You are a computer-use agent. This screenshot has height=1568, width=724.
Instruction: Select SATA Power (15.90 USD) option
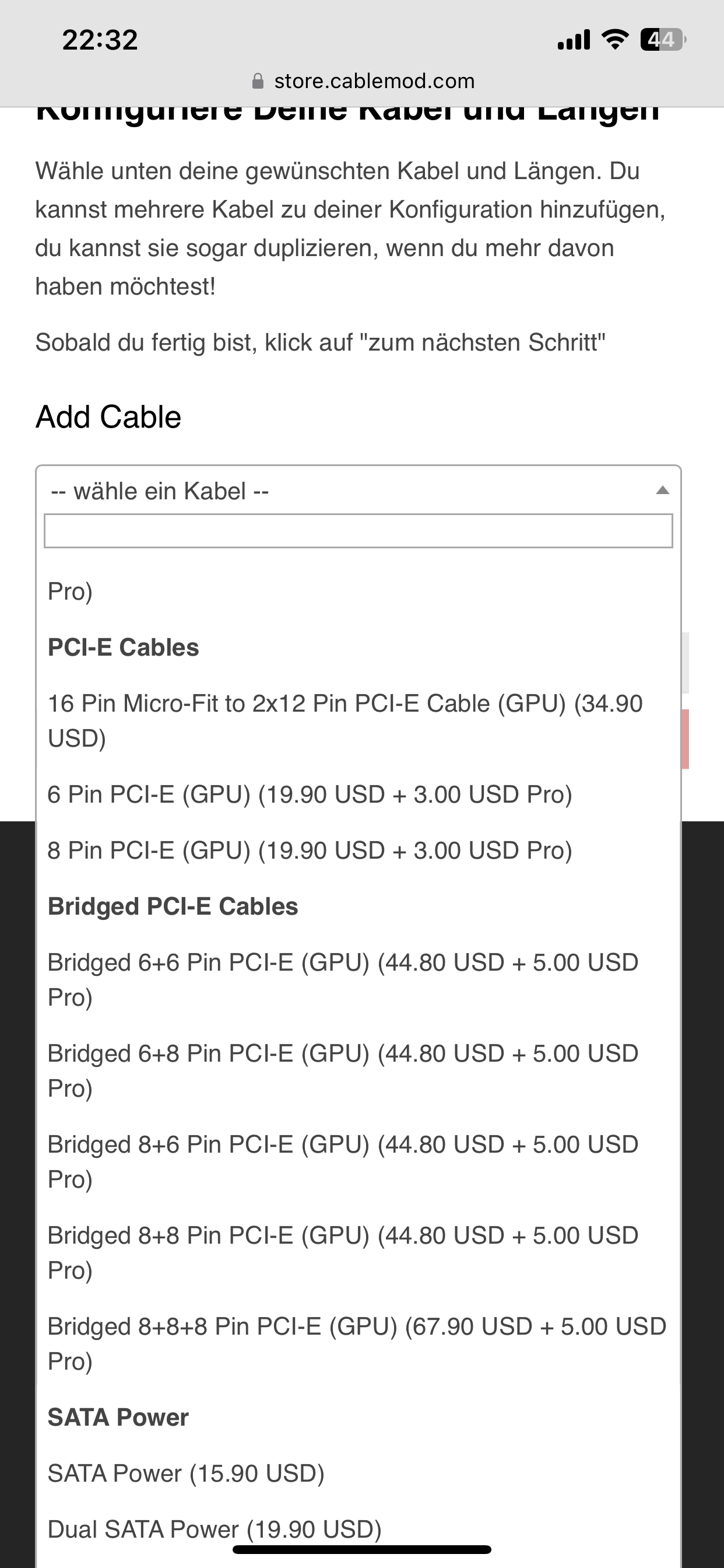185,1473
